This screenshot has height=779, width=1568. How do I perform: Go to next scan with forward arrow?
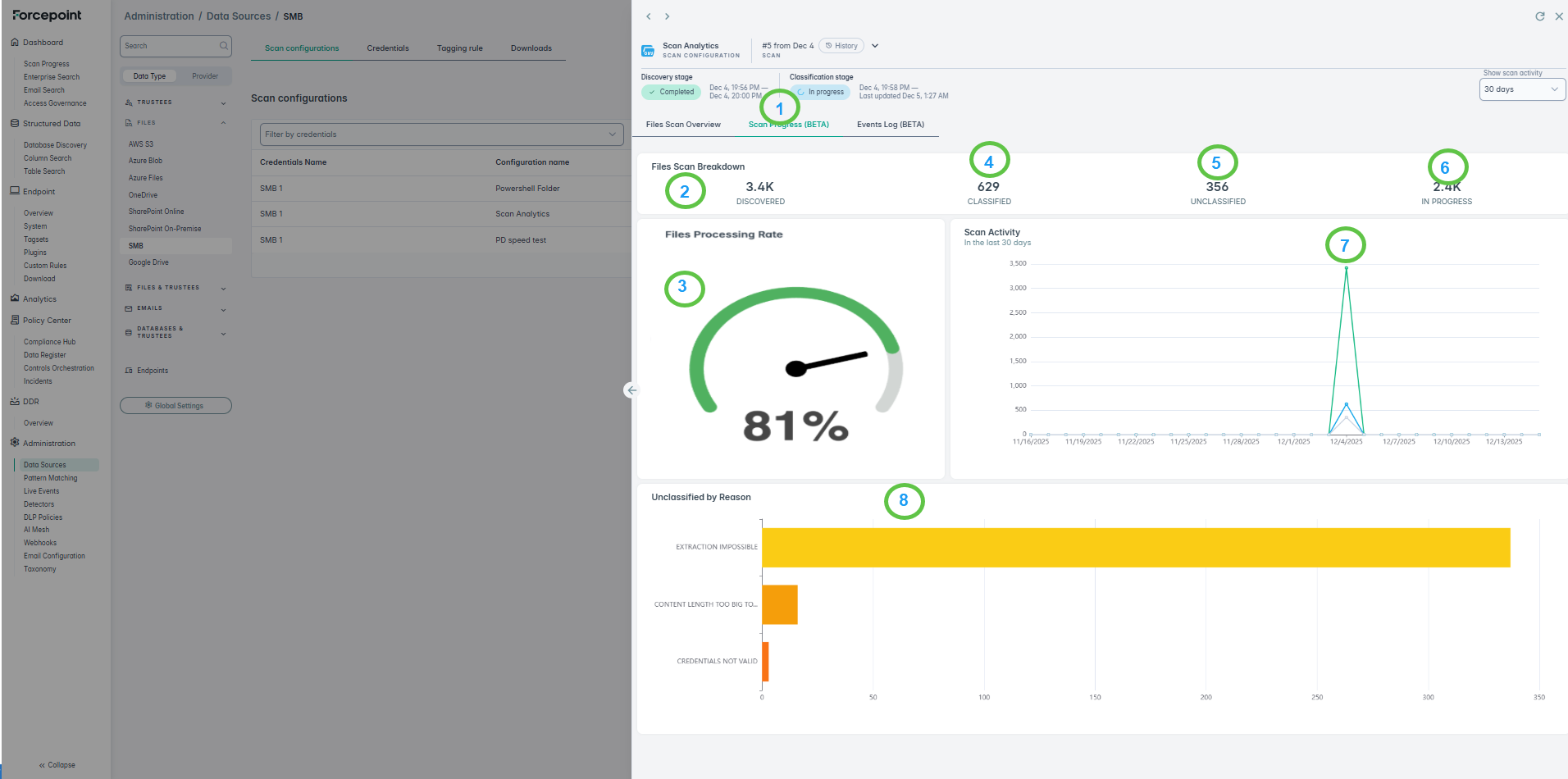668,16
